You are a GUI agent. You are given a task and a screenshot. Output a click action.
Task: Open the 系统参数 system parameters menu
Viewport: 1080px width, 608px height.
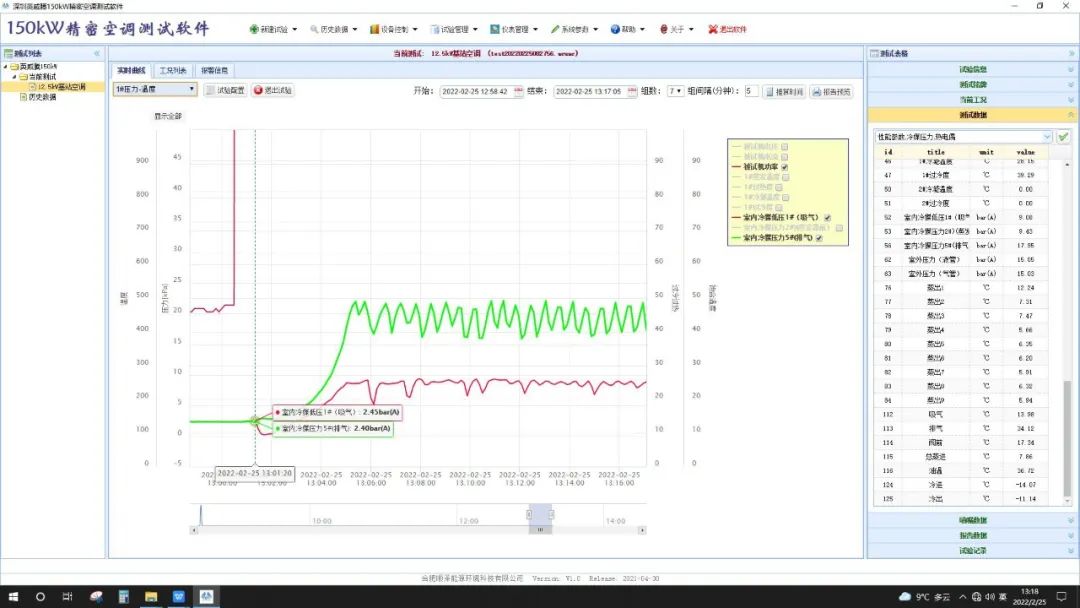(574, 30)
